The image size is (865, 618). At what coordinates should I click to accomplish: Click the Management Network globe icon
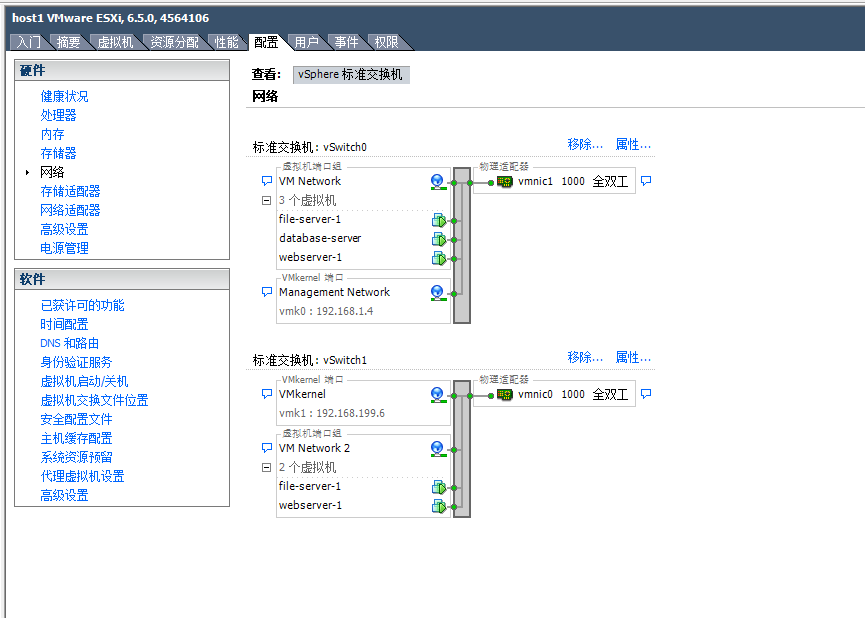coord(437,293)
